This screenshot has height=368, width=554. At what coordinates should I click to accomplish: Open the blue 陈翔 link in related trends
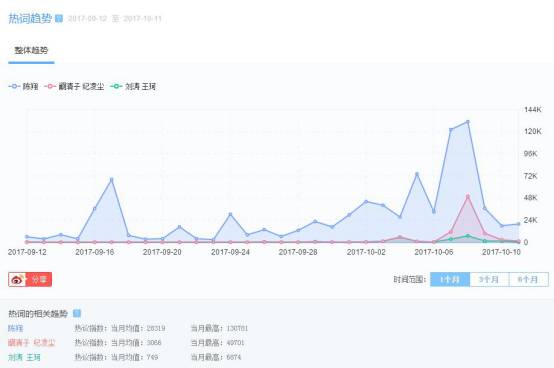(16, 328)
